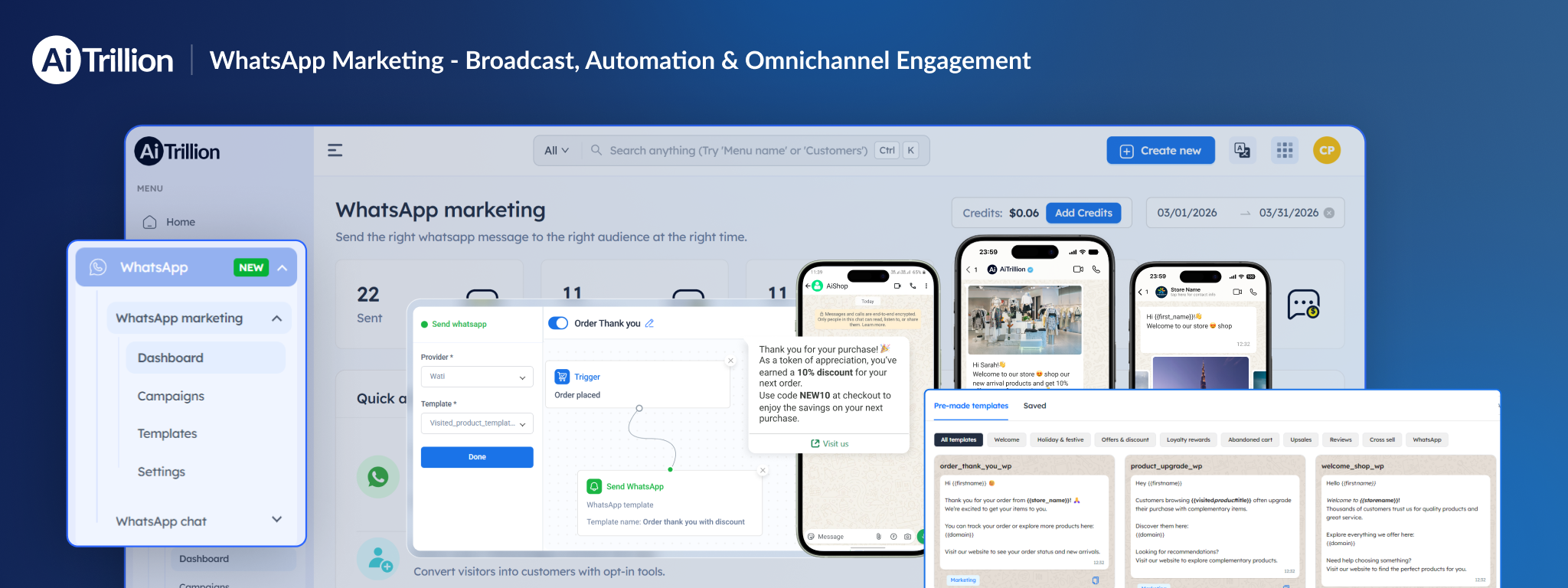Open Campaigns in the sidebar

pos(171,396)
